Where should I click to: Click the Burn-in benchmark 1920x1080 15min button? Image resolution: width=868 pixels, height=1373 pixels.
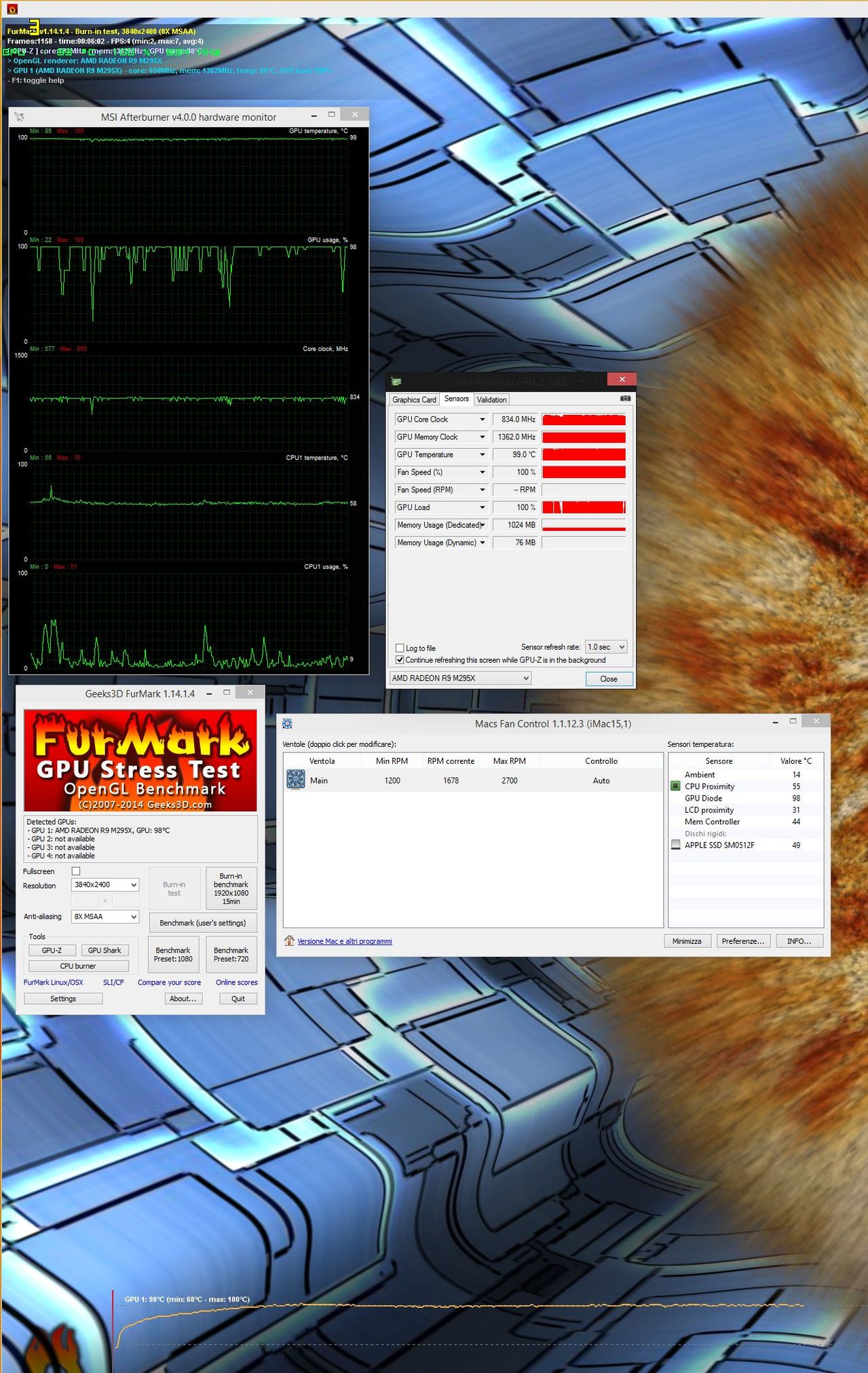231,888
